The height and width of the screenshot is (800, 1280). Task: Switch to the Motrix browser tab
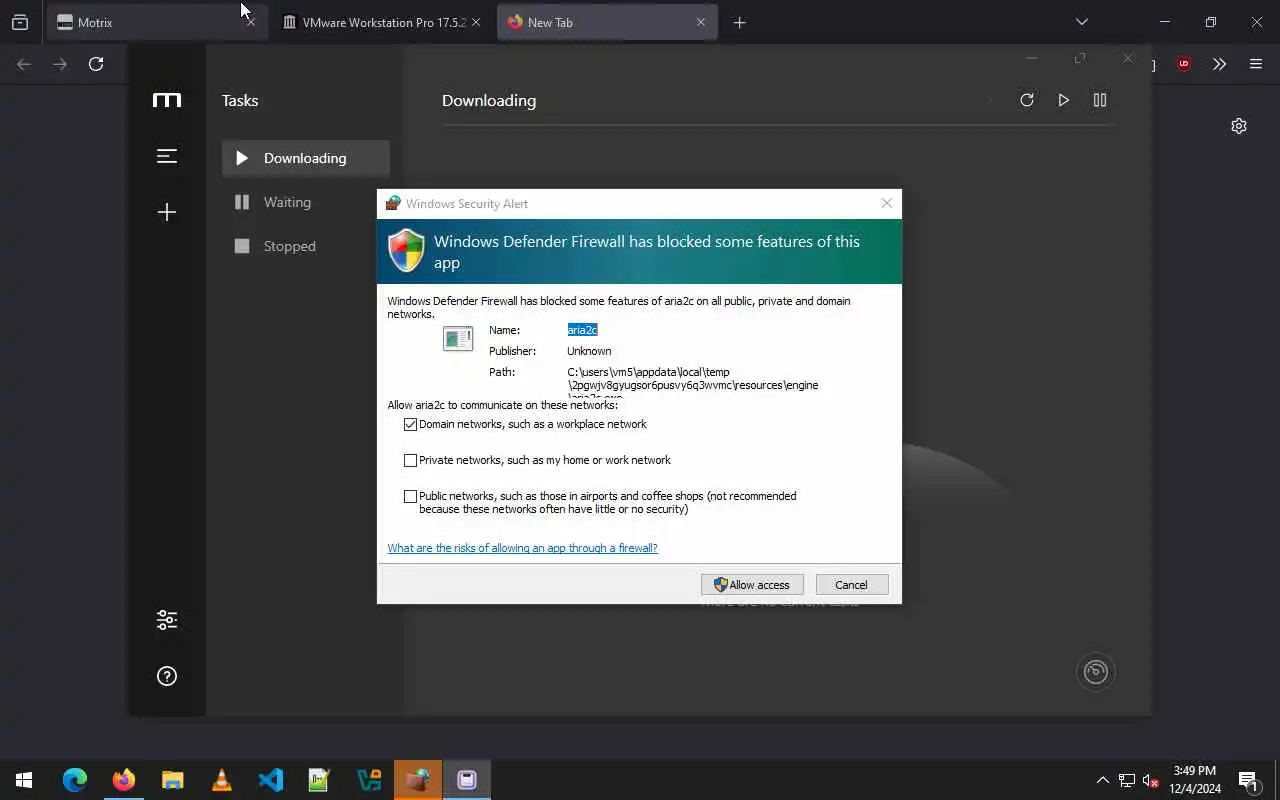[x=157, y=22]
